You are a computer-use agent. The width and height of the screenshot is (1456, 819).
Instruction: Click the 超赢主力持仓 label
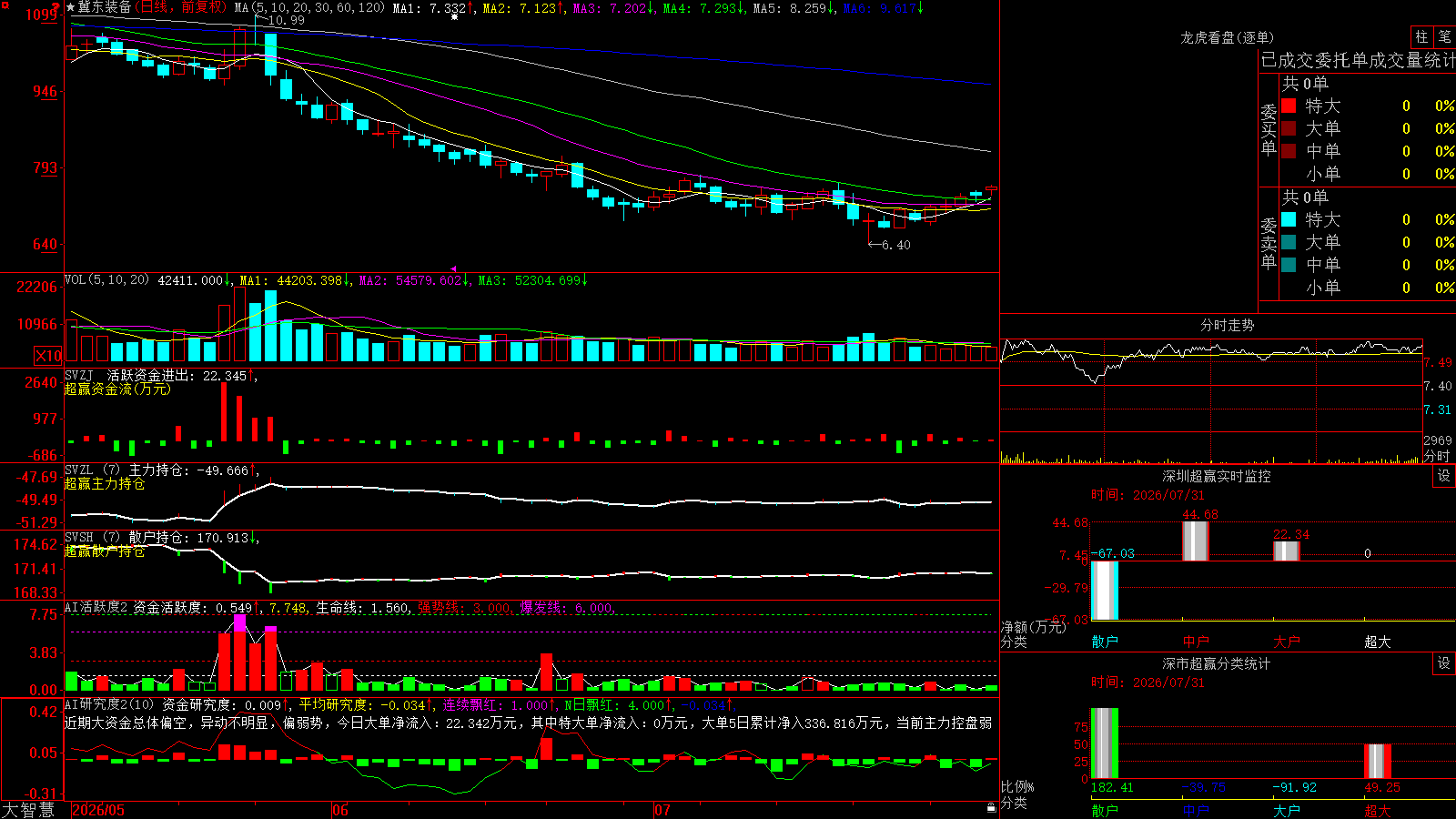[105, 483]
